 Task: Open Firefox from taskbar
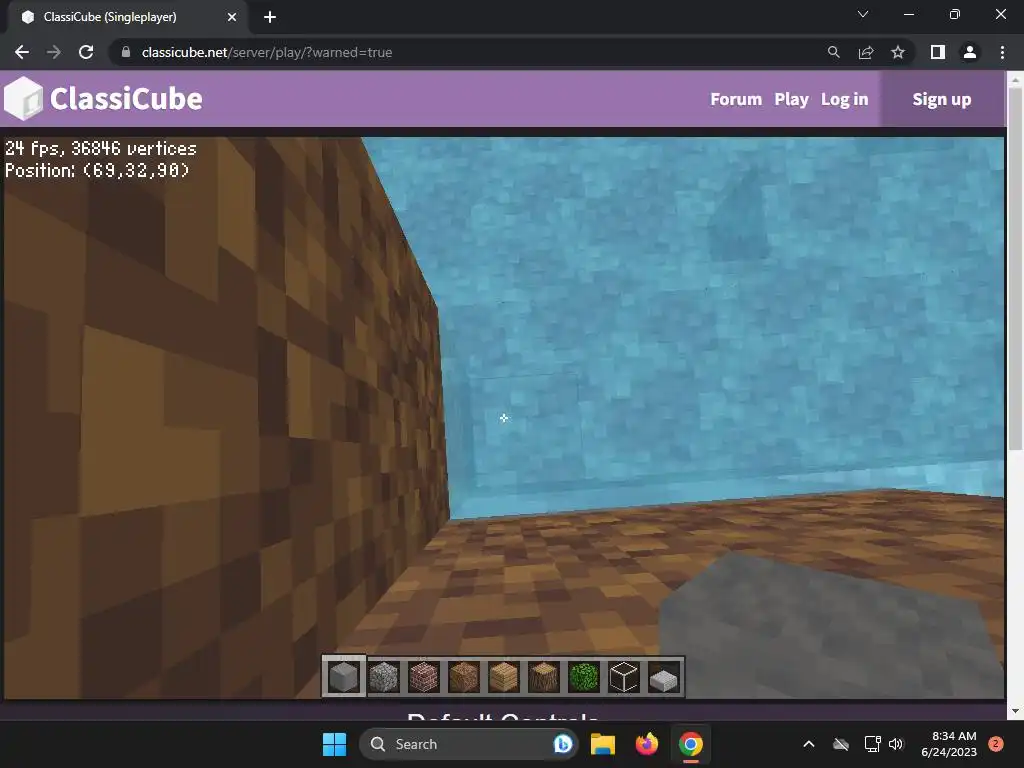[647, 744]
